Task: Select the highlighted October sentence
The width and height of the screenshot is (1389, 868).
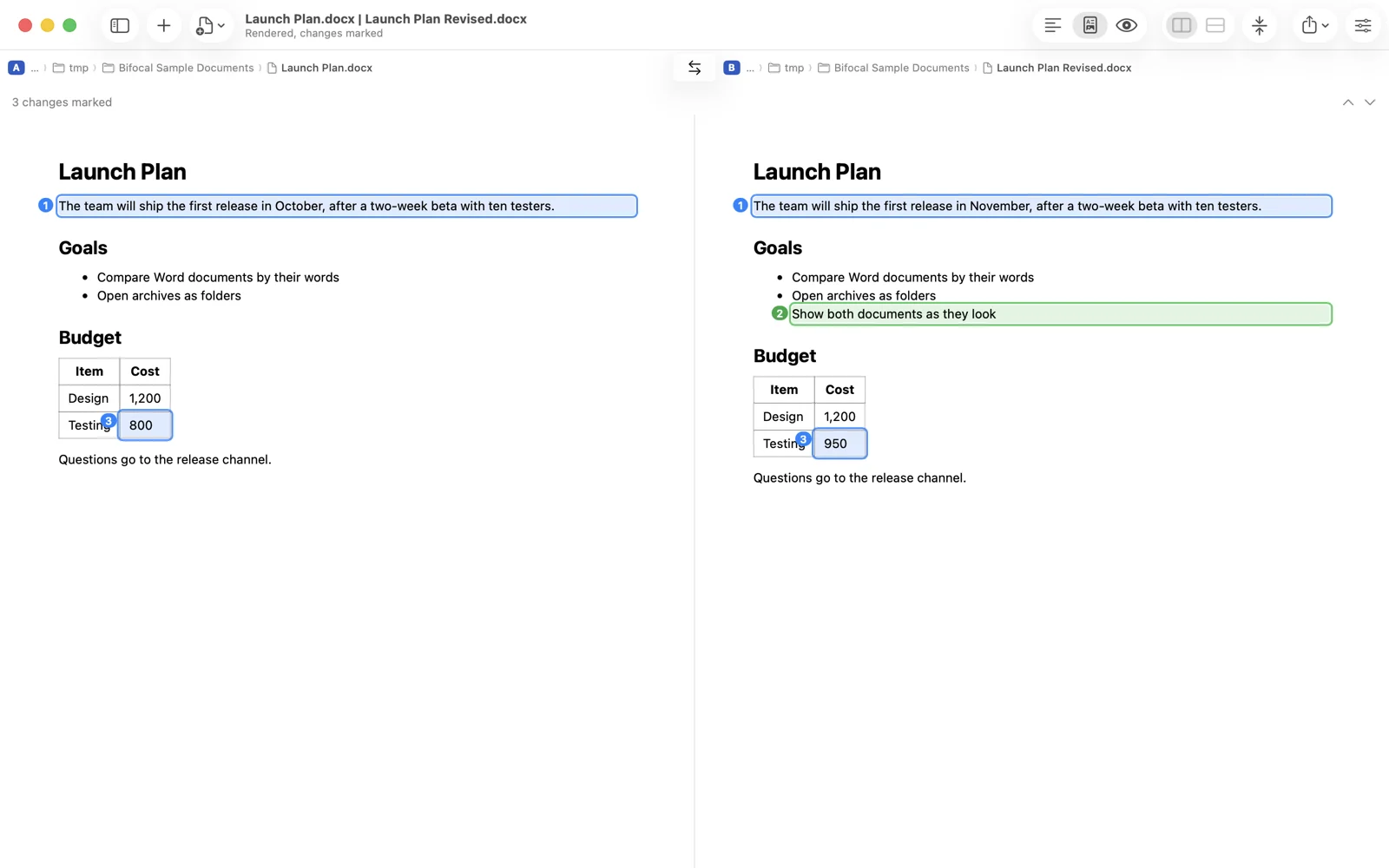Action: 346,206
